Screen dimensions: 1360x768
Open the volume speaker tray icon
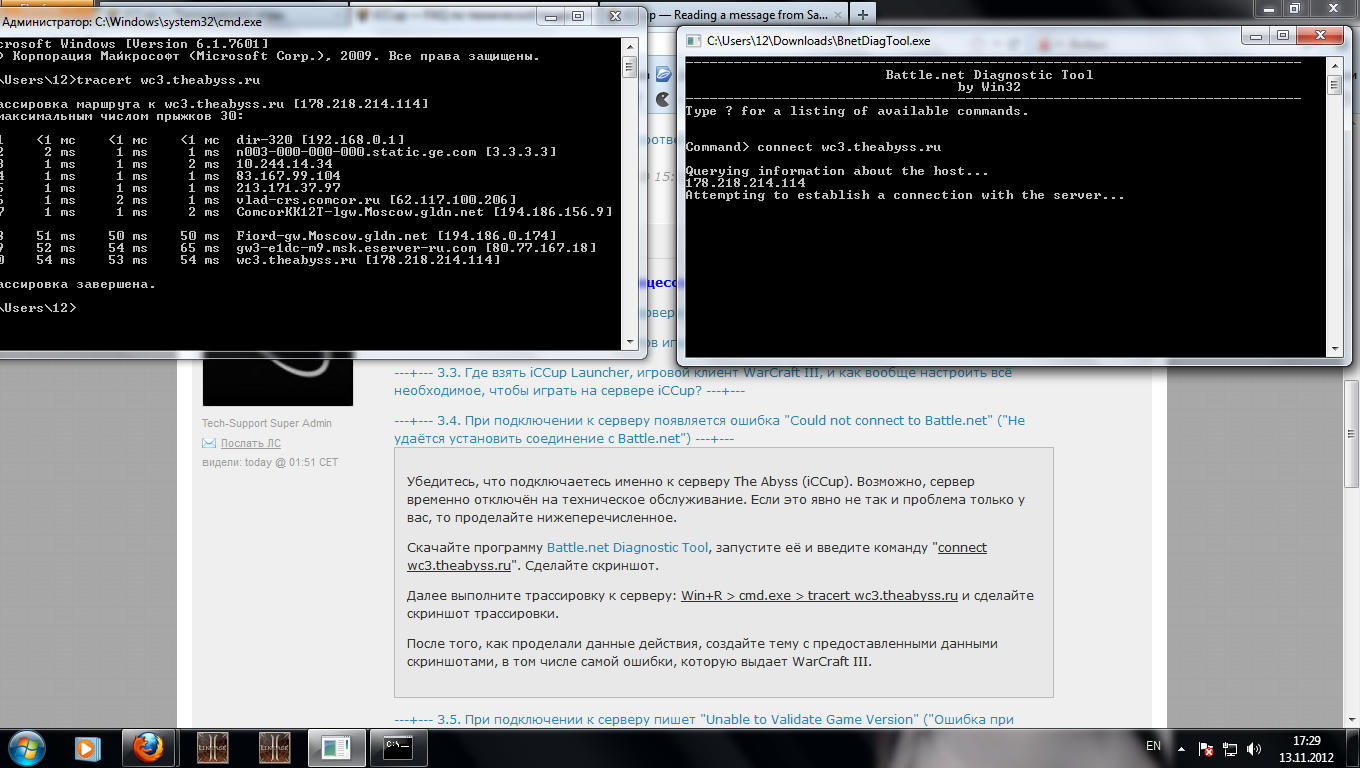(x=1254, y=748)
